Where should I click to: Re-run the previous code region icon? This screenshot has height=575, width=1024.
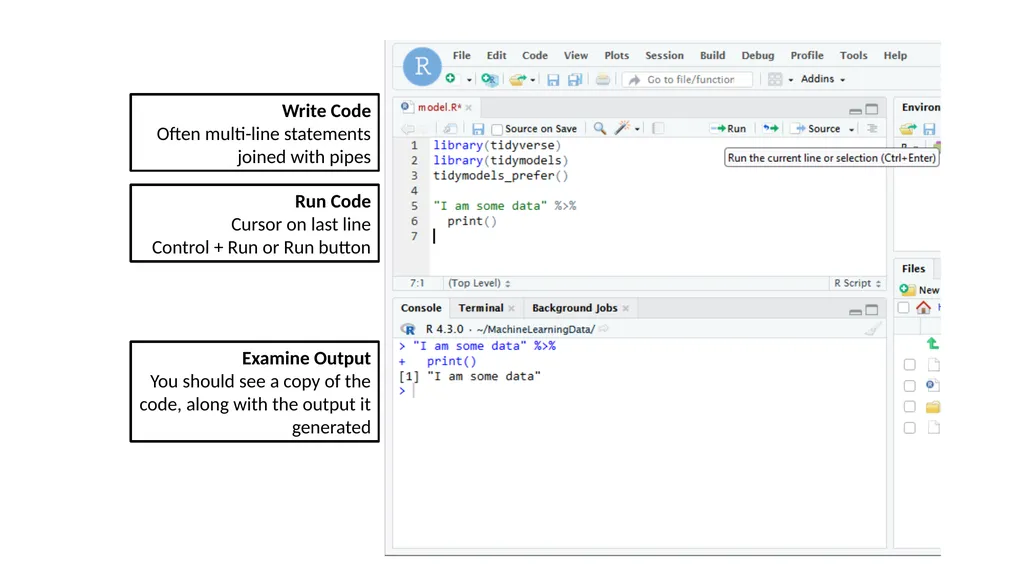point(771,128)
